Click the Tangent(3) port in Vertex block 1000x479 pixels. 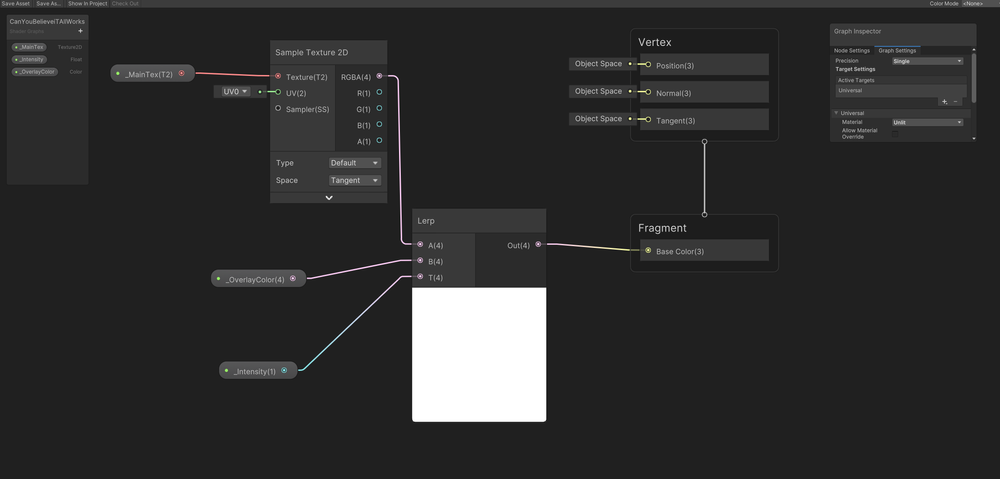(x=648, y=119)
